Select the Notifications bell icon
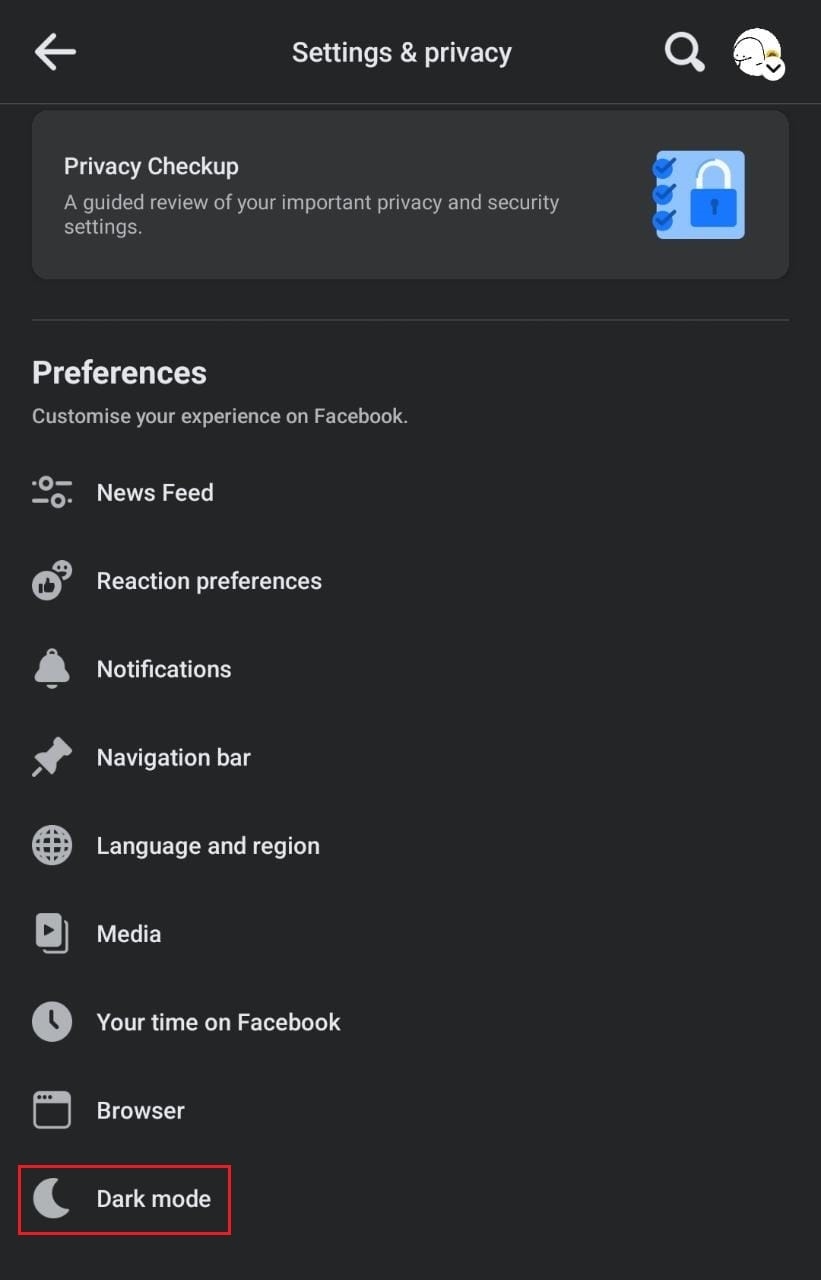The image size is (821, 1280). 51,668
